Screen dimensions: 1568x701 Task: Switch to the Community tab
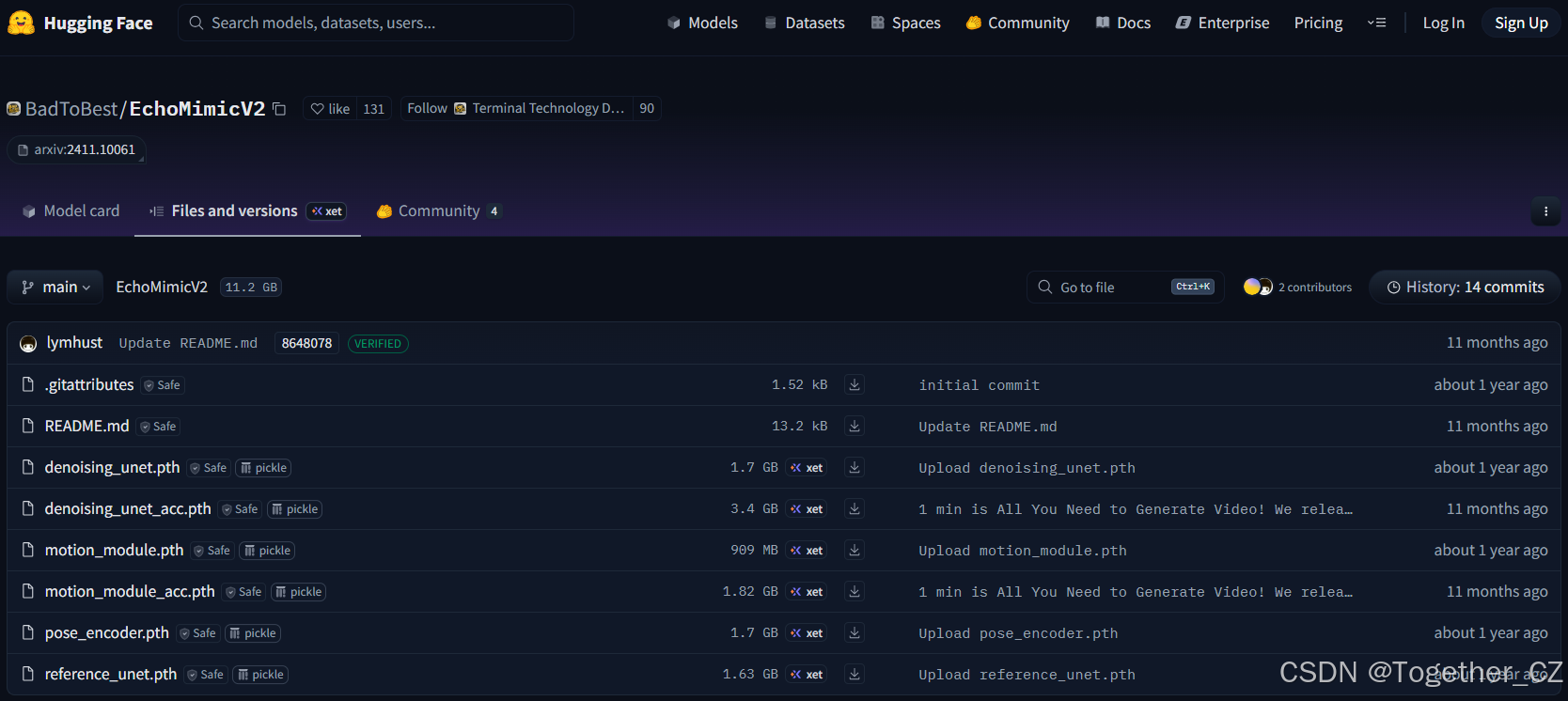(439, 211)
